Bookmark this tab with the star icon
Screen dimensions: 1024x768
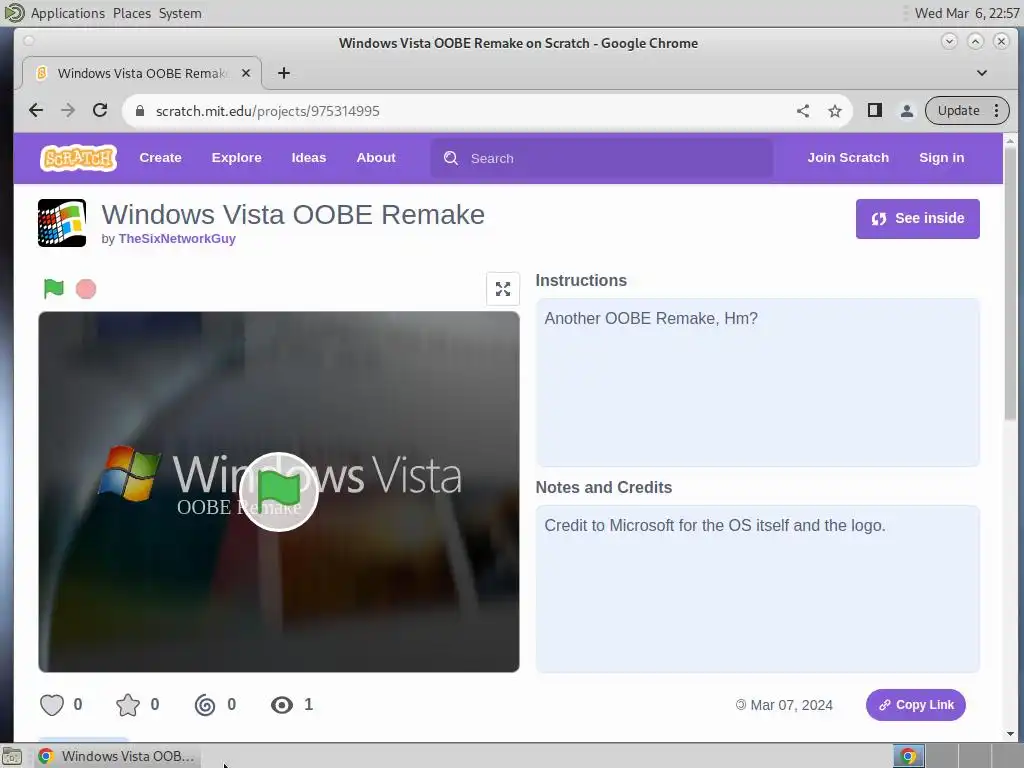[835, 111]
